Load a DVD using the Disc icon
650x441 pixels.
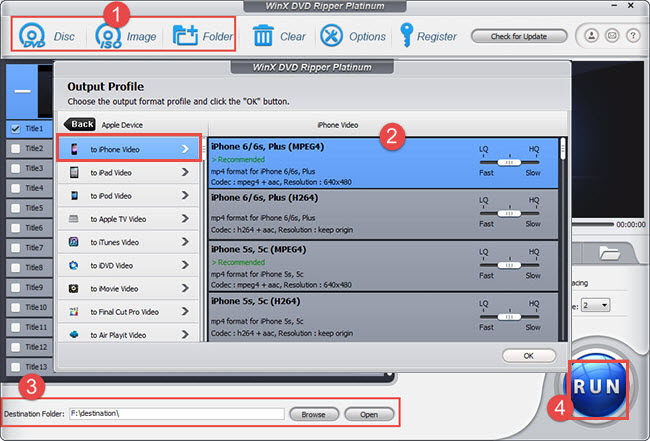[x=46, y=36]
